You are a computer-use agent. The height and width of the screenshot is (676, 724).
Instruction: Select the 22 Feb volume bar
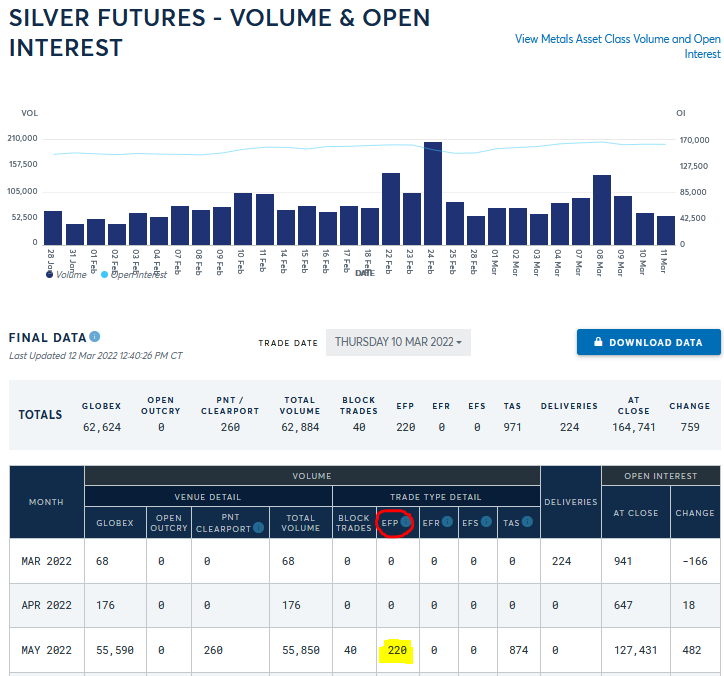391,209
